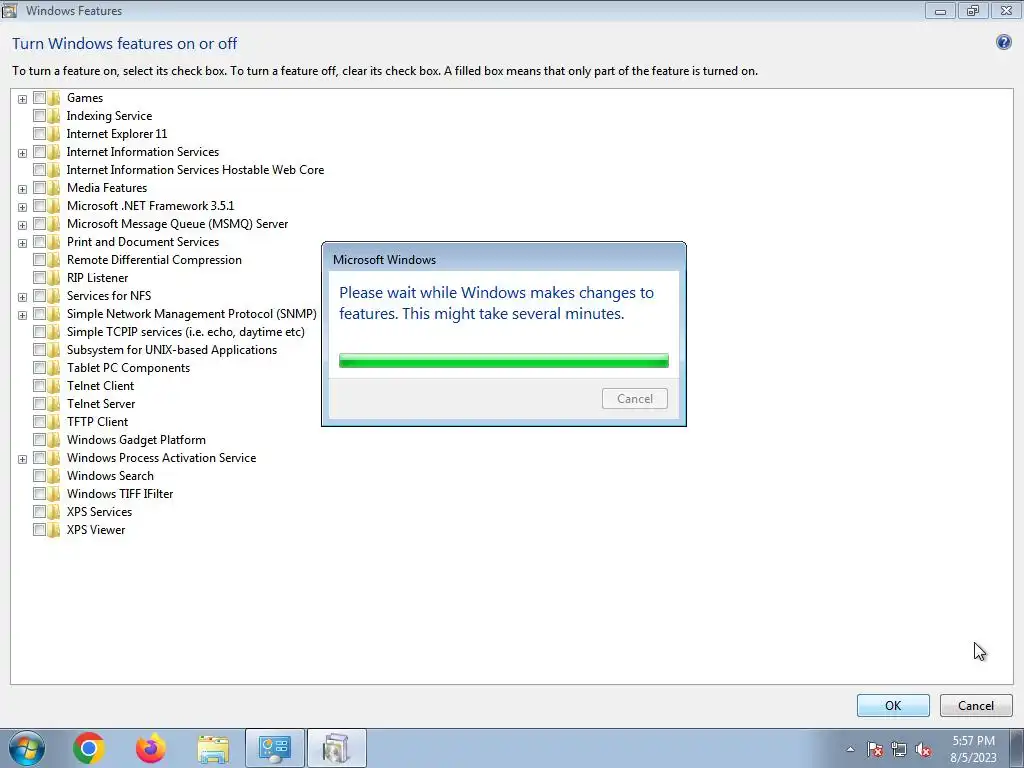Select Windows TIFF IFilter label
Viewport: 1024px width, 768px height.
[x=120, y=494]
